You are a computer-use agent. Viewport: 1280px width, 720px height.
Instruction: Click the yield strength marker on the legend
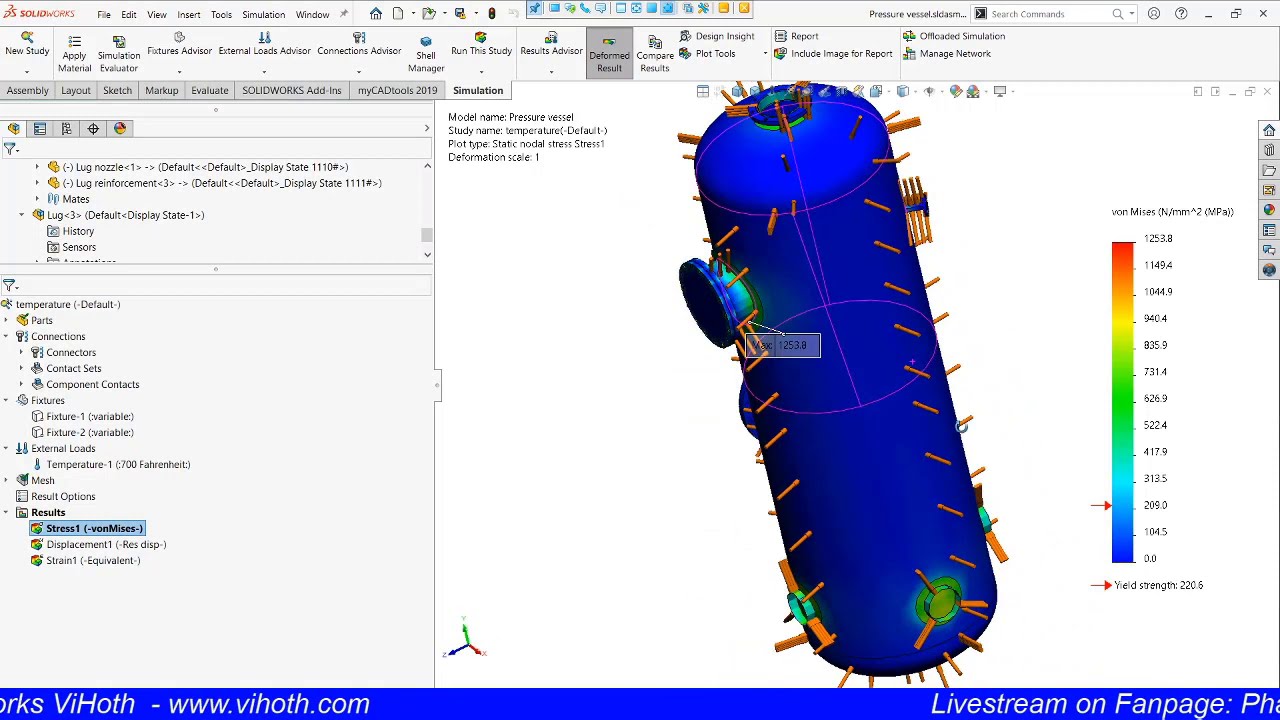pyautogui.click(x=1101, y=505)
